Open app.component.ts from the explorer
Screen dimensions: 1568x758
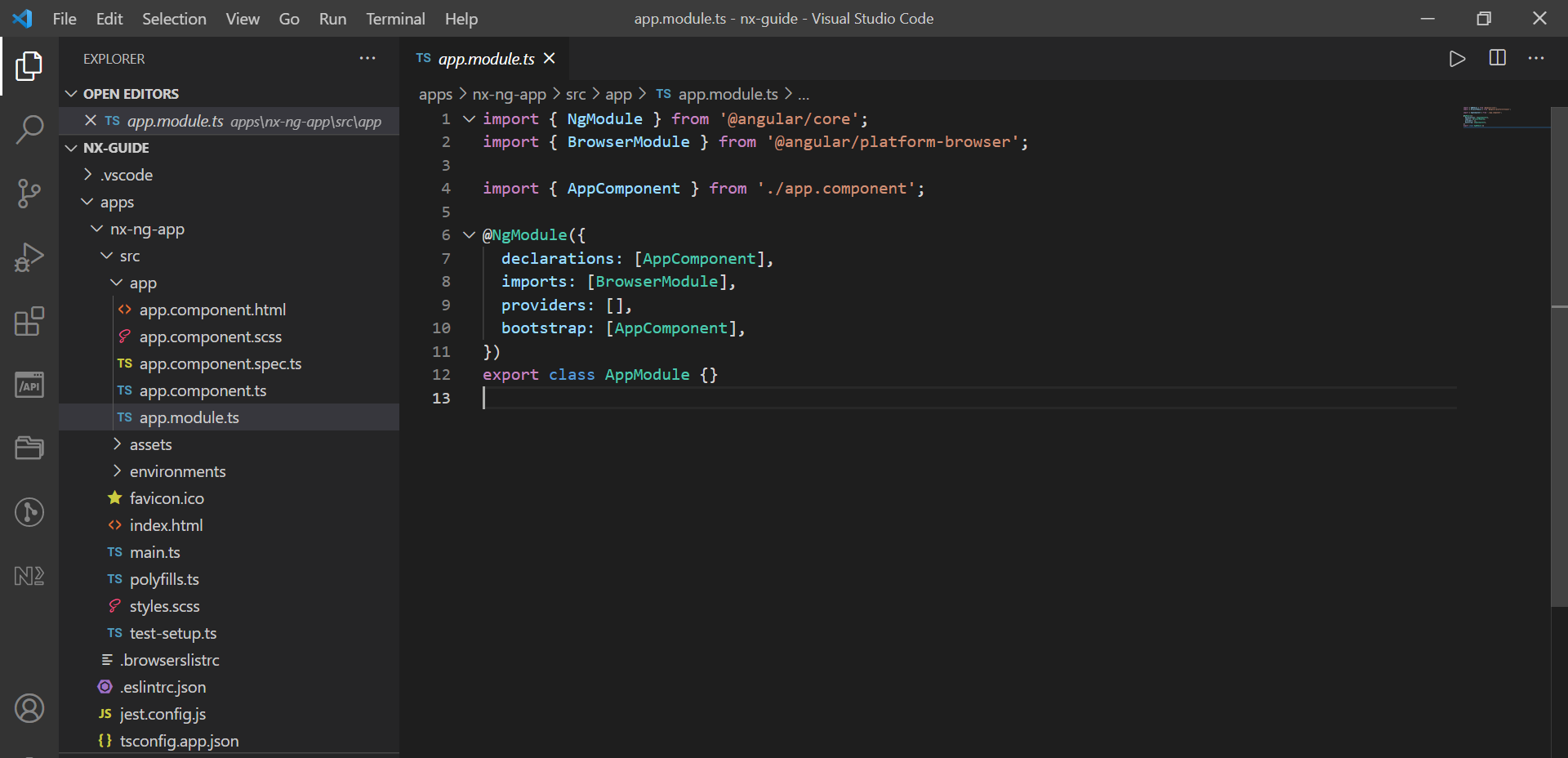click(203, 390)
